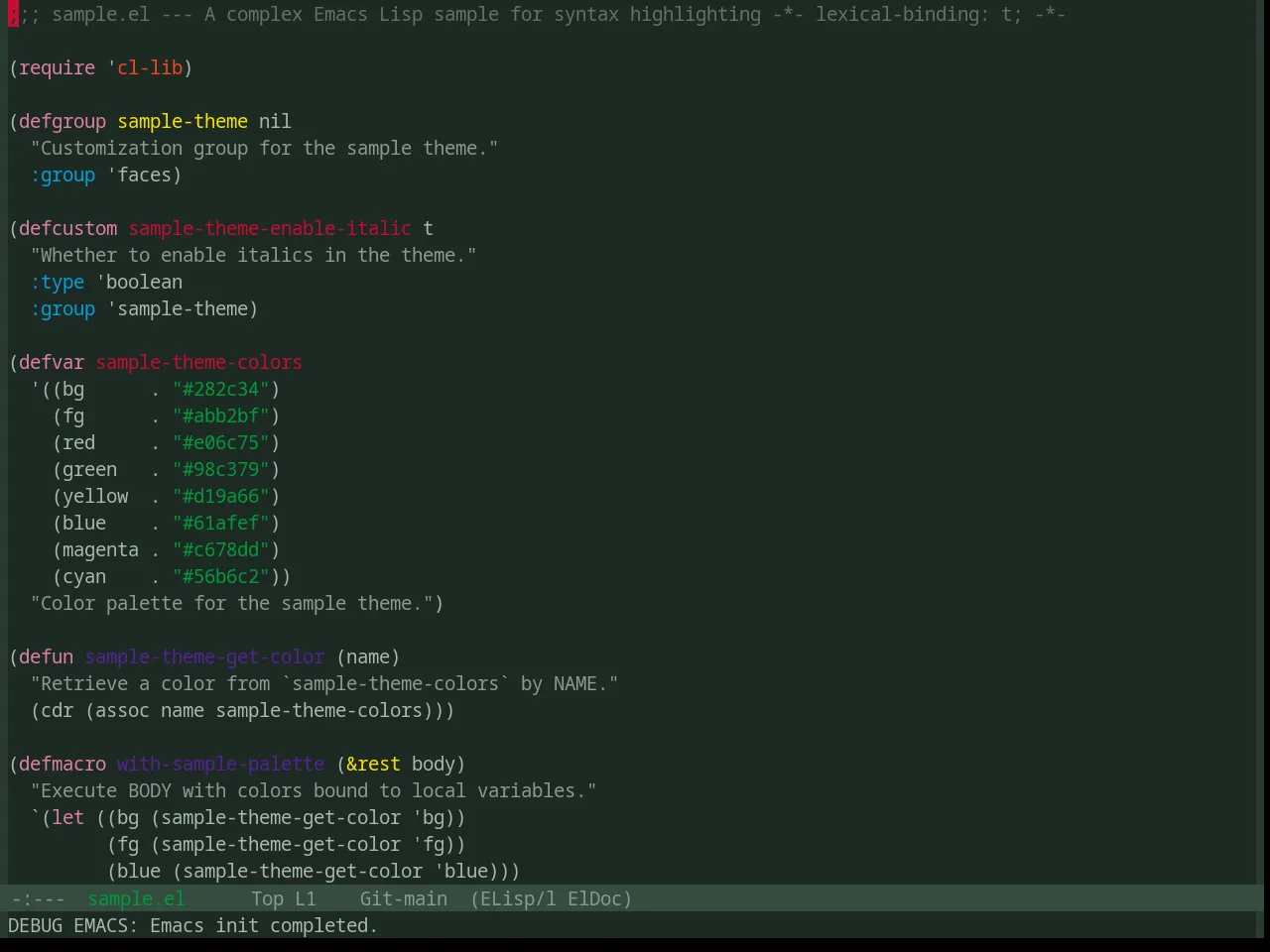Click 'Whether to enable italics' docstring
This screenshot has height=952, width=1270.
point(254,255)
